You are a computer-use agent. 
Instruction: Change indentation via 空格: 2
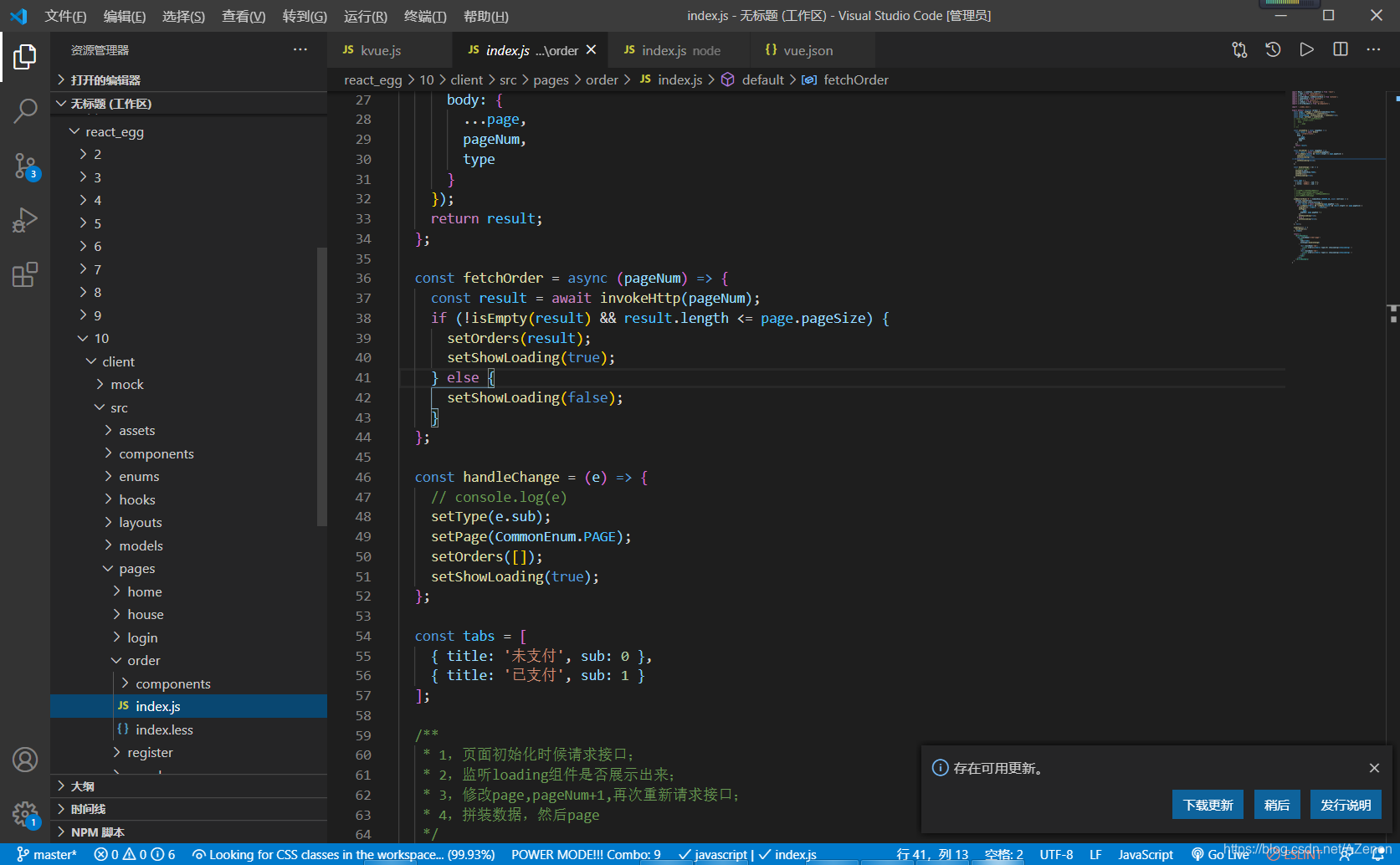click(x=1003, y=854)
